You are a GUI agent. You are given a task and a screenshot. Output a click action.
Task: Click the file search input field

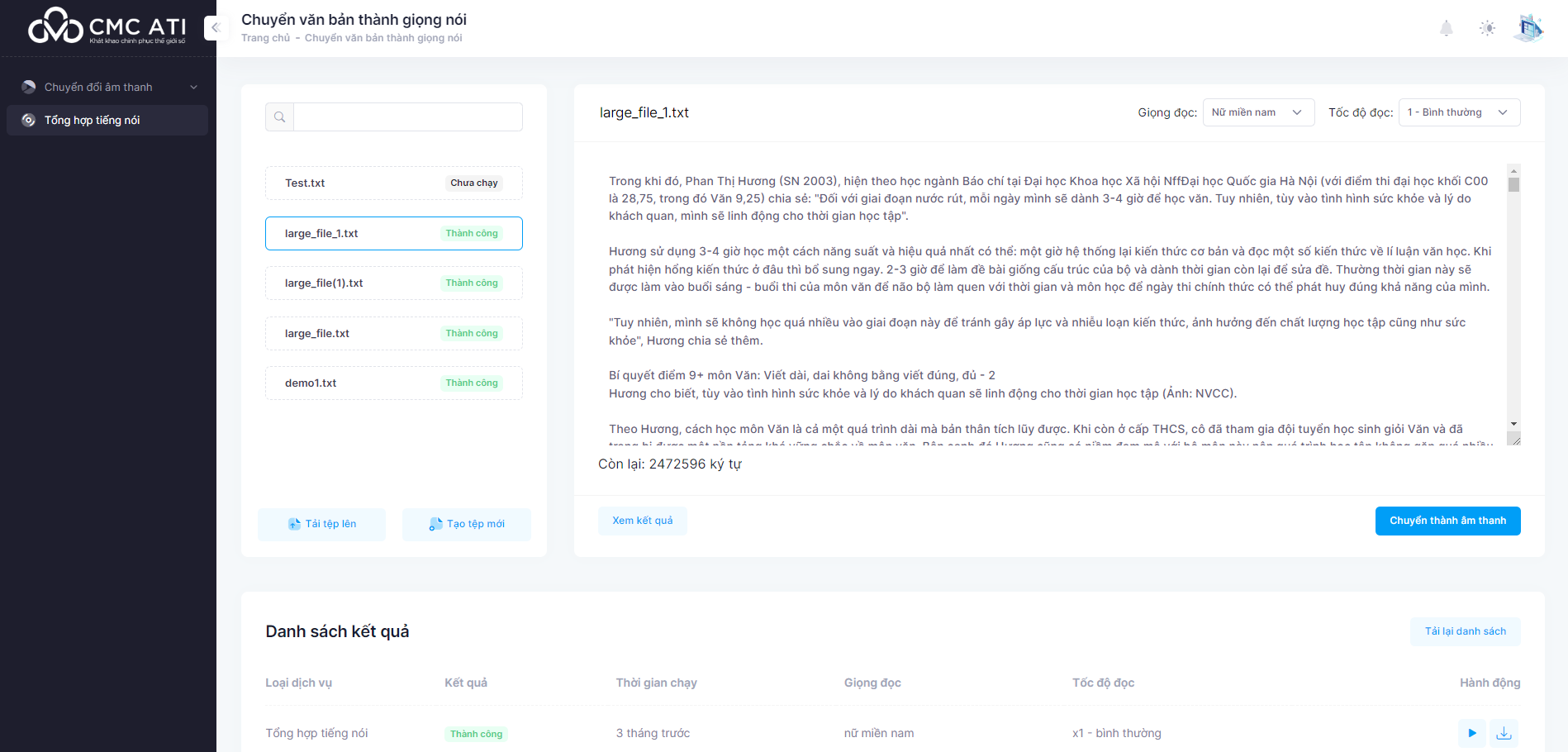pyautogui.click(x=407, y=117)
